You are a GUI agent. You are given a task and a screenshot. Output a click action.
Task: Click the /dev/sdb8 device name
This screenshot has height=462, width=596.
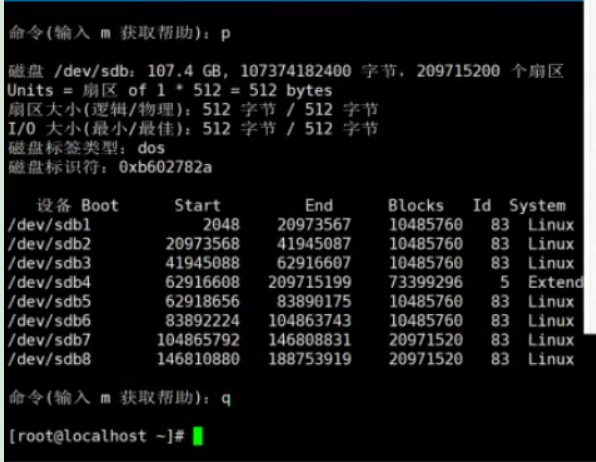(49, 359)
